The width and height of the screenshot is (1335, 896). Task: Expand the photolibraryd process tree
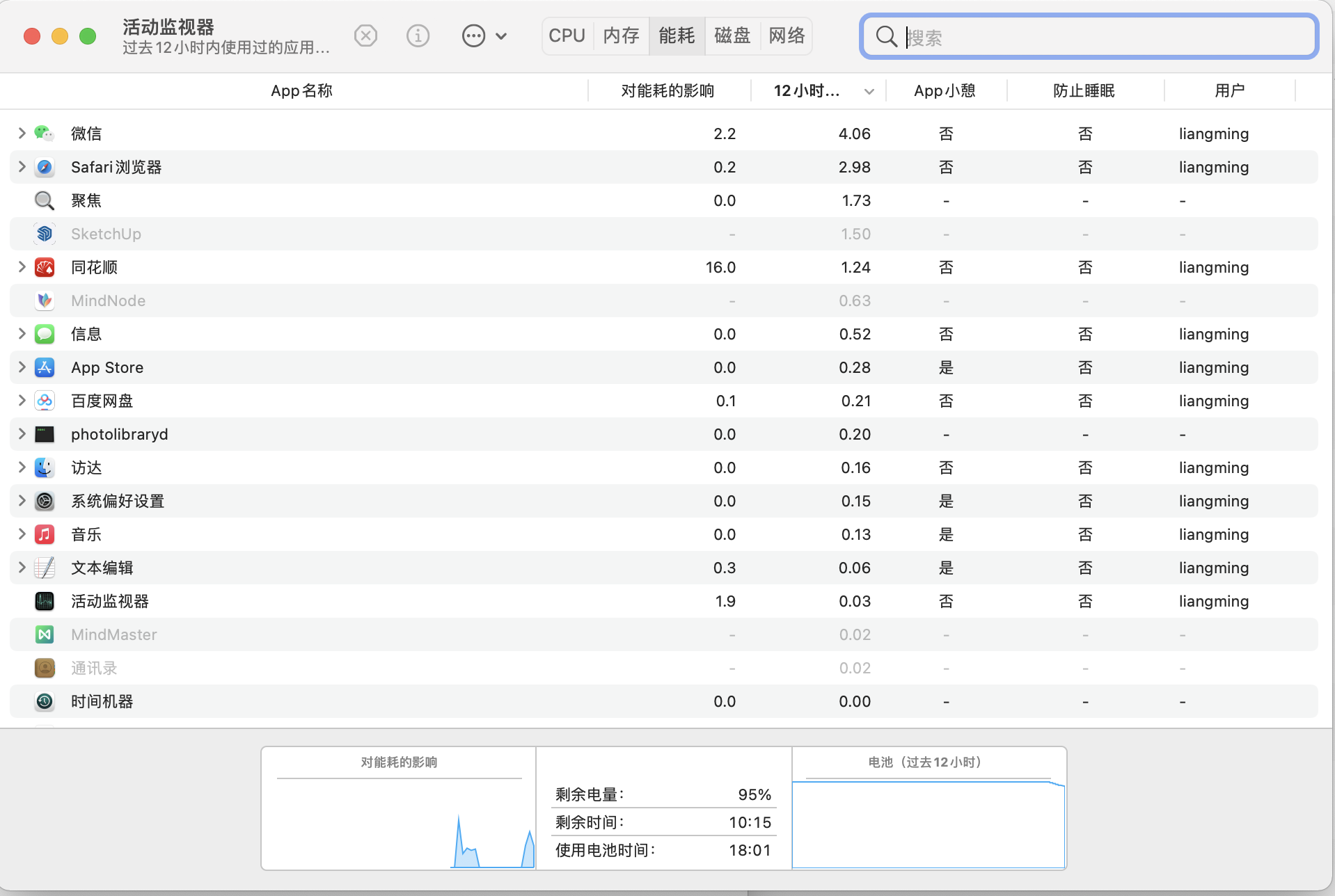tap(22, 434)
